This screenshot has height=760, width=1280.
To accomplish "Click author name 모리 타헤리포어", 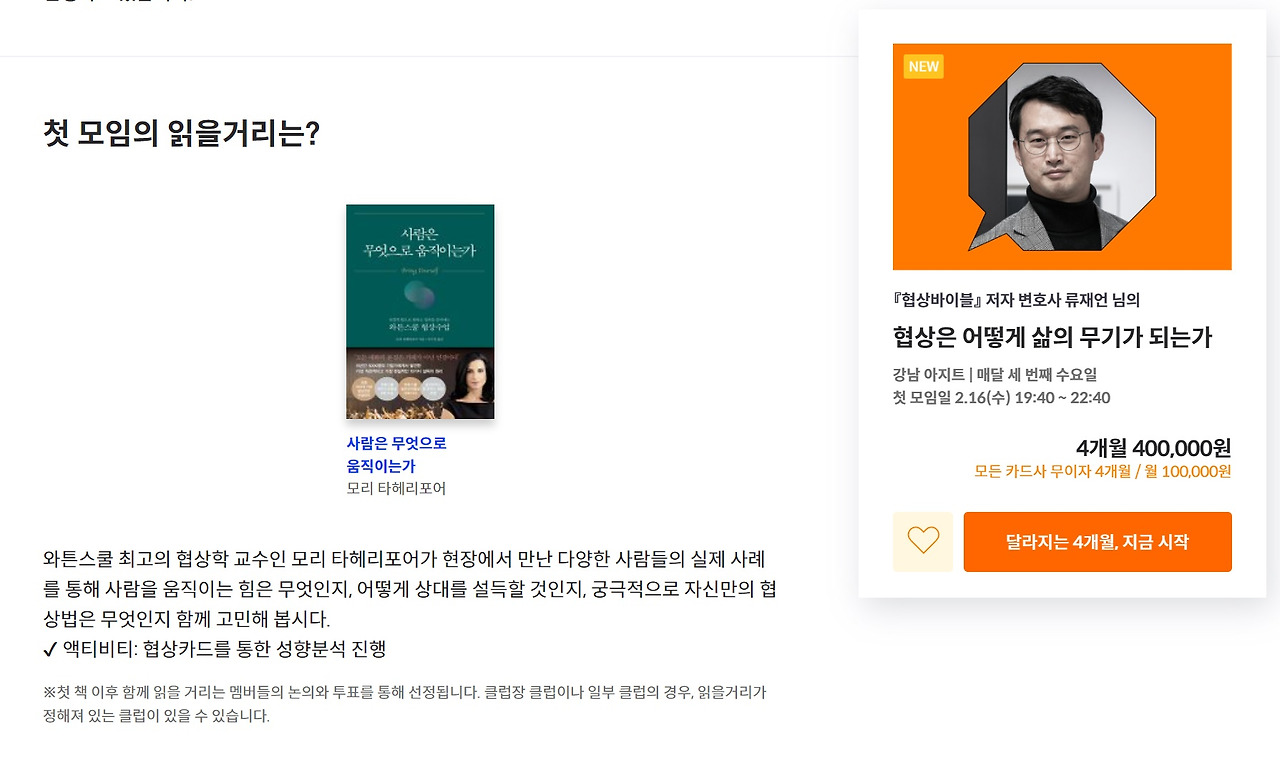I will (396, 489).
